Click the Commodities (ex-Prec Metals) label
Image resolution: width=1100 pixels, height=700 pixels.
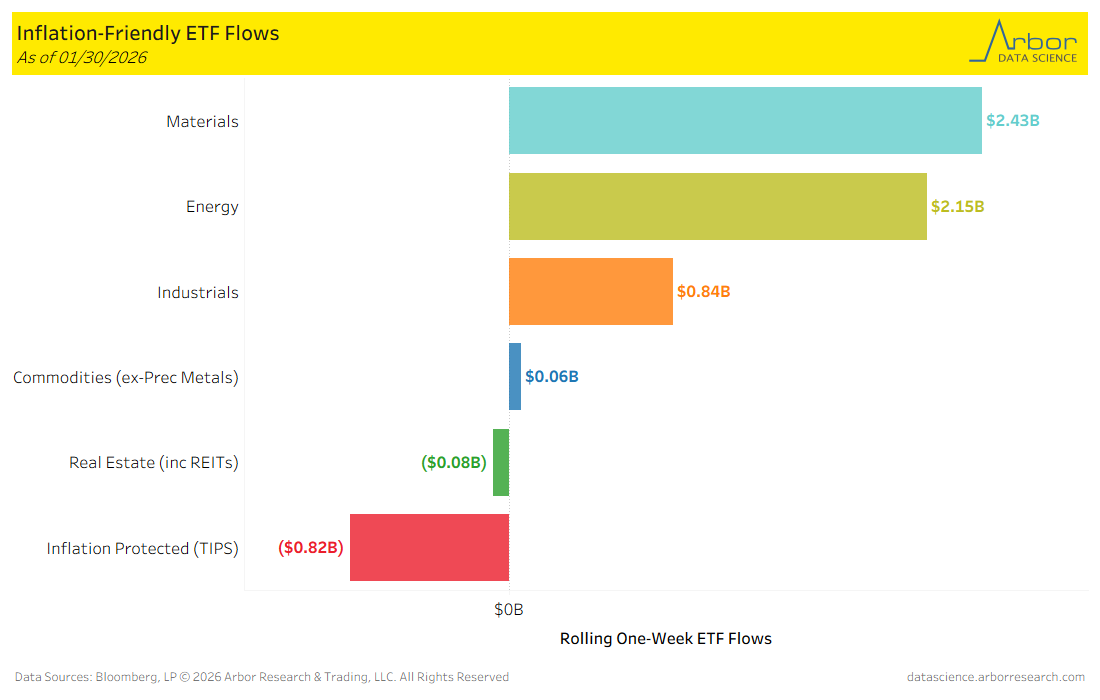pyautogui.click(x=126, y=378)
